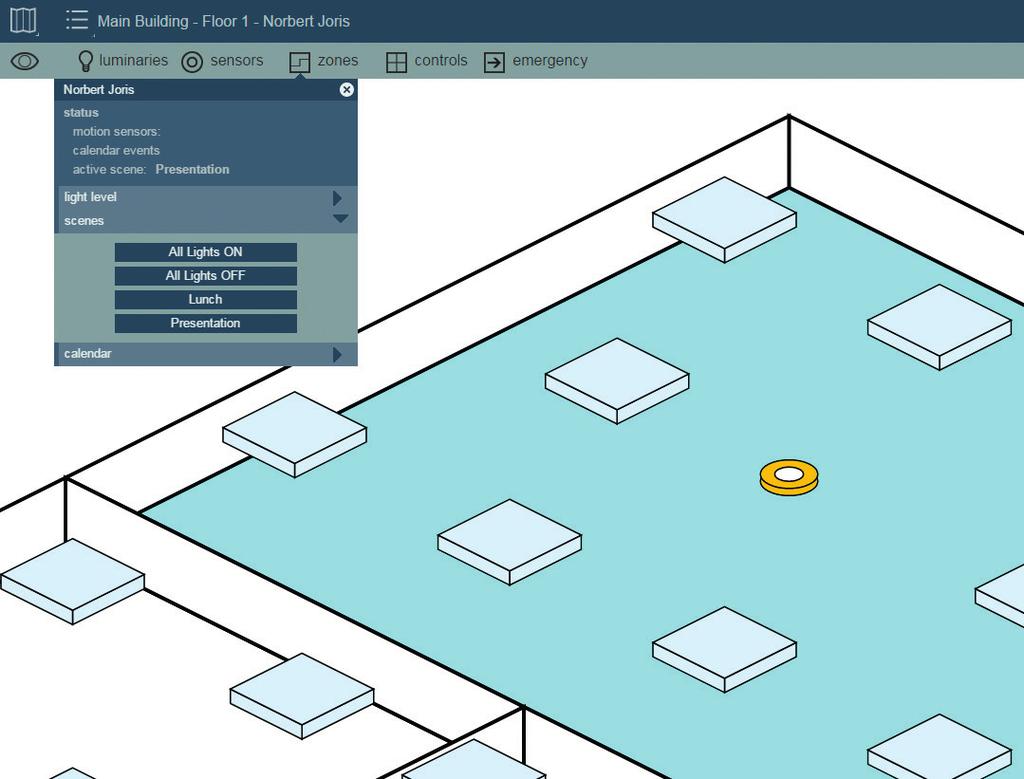This screenshot has width=1024, height=779.
Task: Click the 'active scene: Presentation' status line
Action: coord(151,169)
